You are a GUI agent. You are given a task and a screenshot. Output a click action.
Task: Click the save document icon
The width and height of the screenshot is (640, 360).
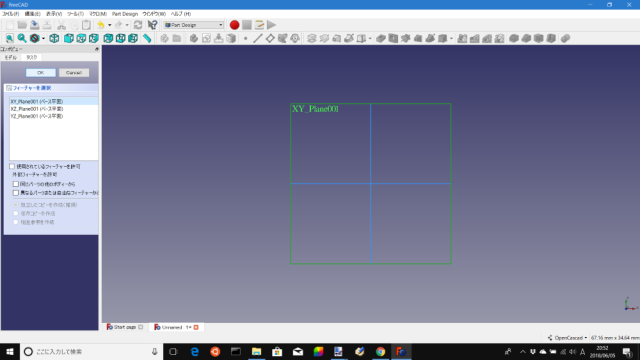click(35, 25)
